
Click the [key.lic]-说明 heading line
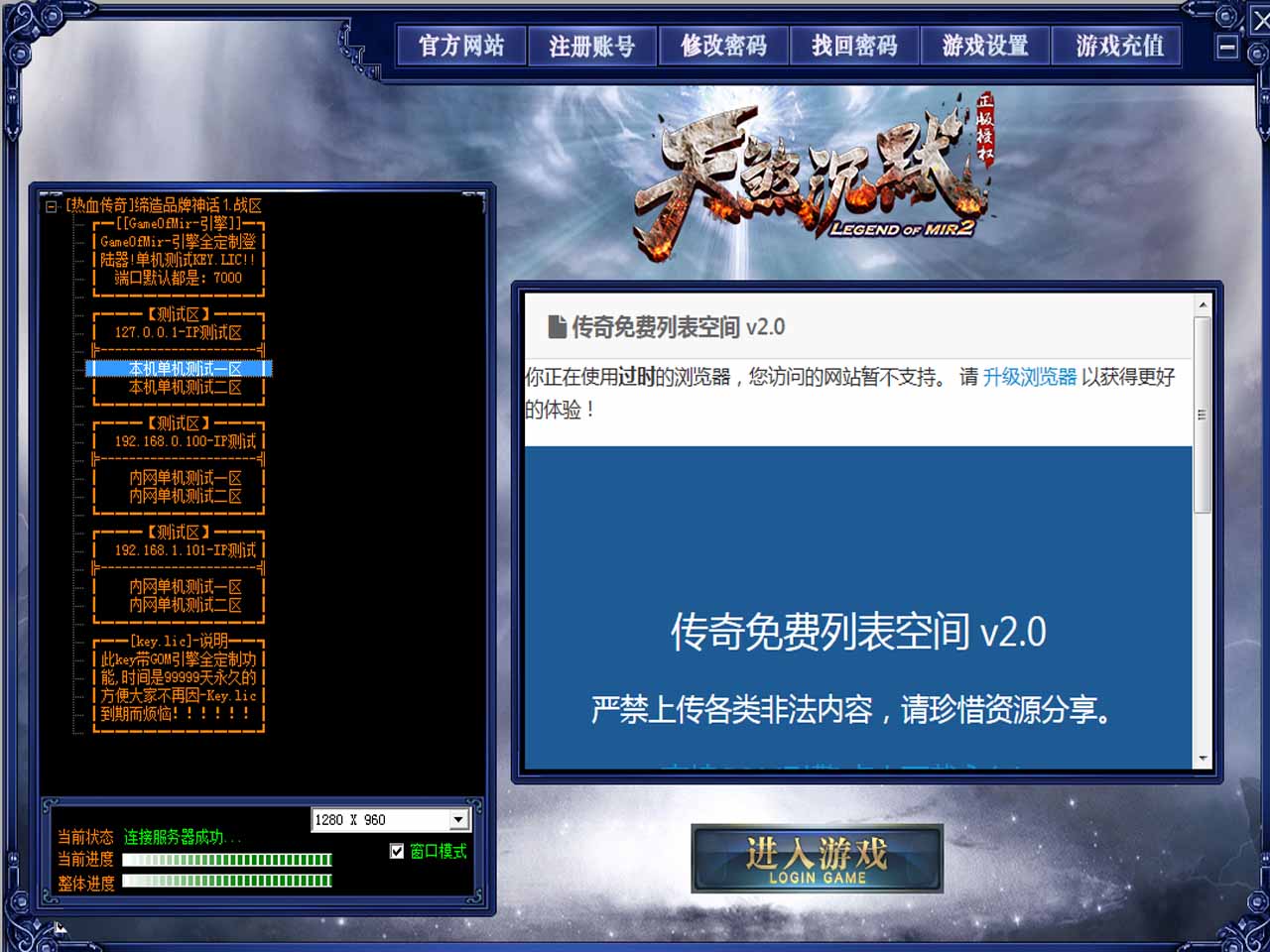click(179, 641)
